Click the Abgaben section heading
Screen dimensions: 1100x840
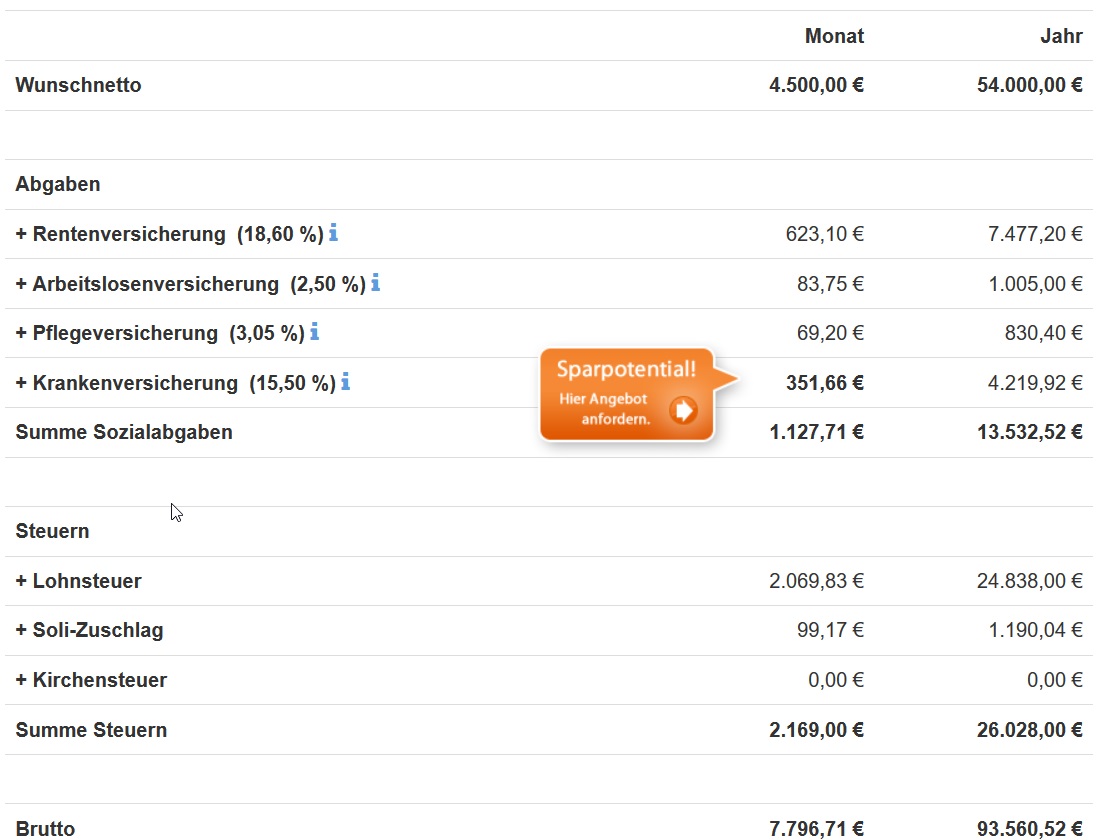coord(58,185)
